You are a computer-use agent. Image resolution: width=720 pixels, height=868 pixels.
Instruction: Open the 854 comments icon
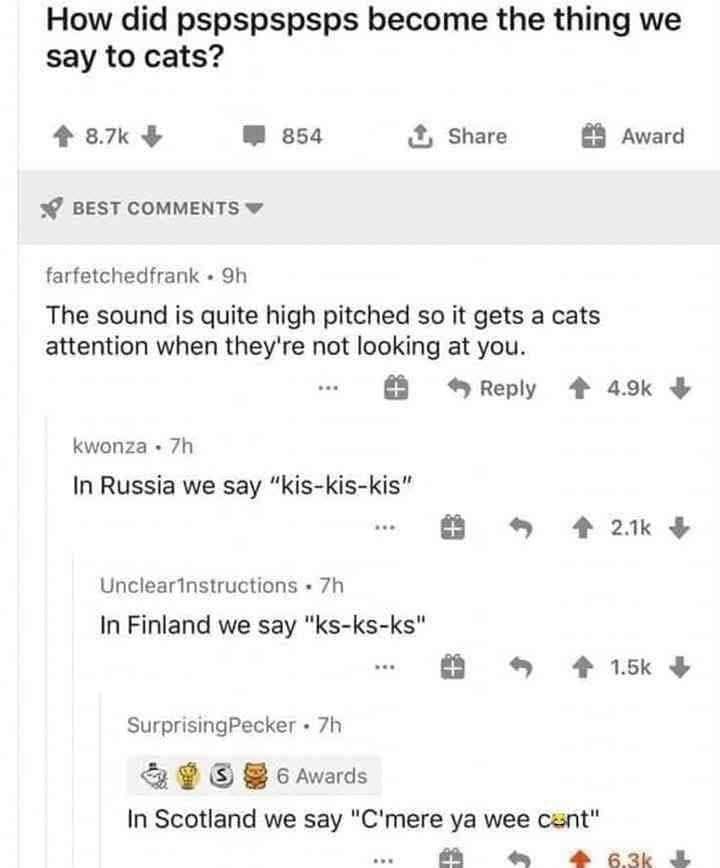point(254,137)
